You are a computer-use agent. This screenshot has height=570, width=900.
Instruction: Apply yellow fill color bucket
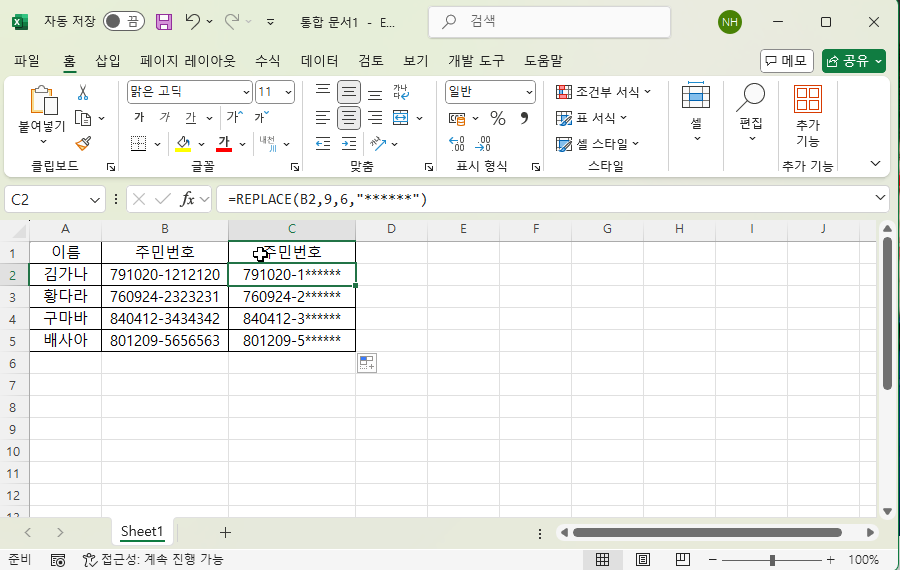coord(183,144)
